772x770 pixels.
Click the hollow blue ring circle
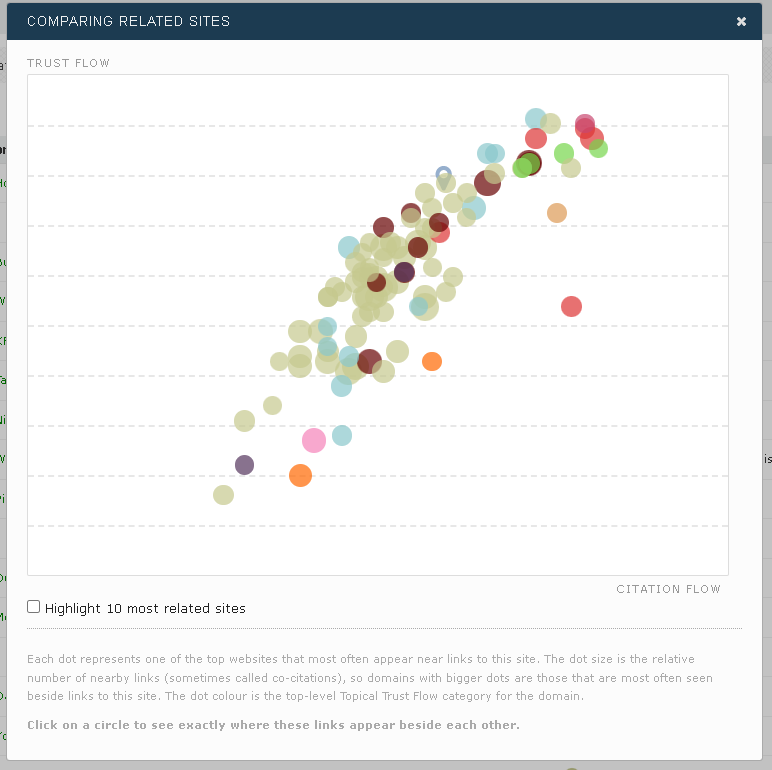pyautogui.click(x=444, y=174)
